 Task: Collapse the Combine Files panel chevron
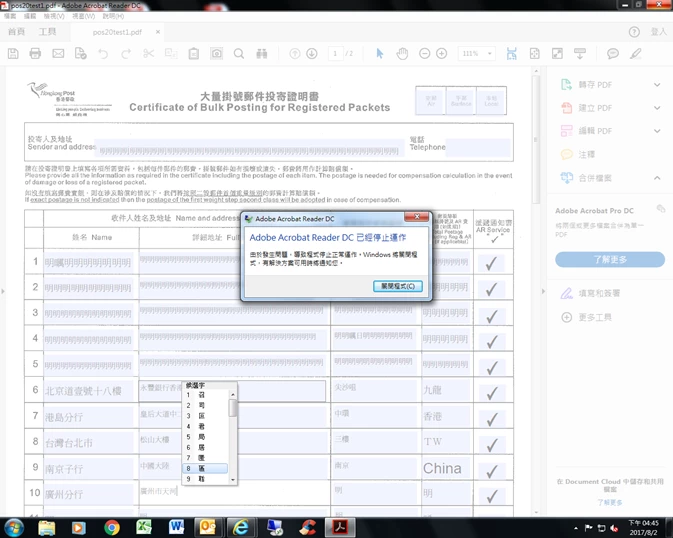[x=657, y=178]
